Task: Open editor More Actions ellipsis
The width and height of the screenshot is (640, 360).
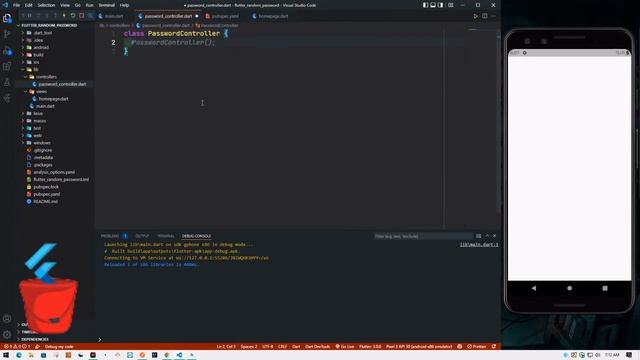Action: pos(493,16)
